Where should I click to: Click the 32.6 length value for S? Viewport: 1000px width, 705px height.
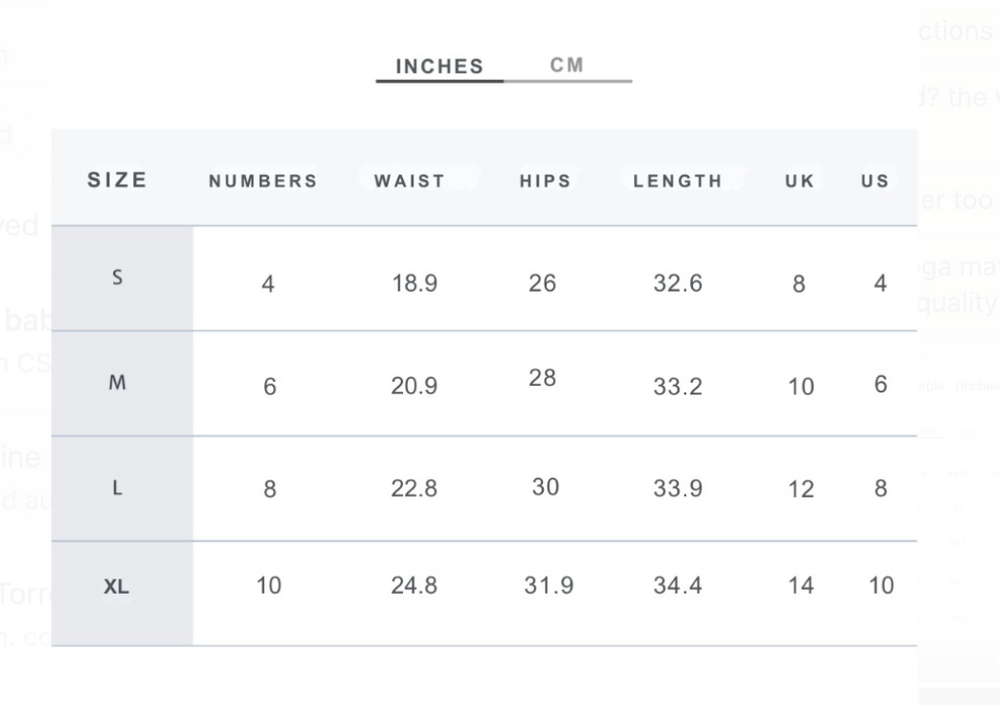(678, 283)
